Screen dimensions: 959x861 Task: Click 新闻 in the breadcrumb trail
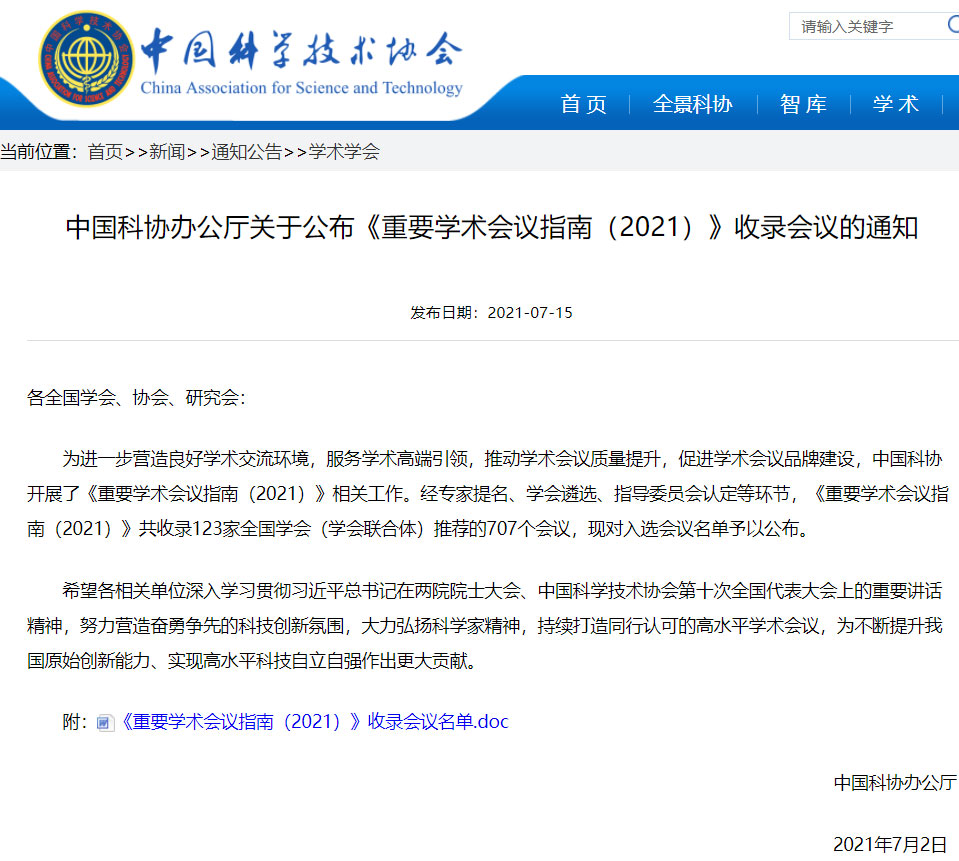click(167, 152)
